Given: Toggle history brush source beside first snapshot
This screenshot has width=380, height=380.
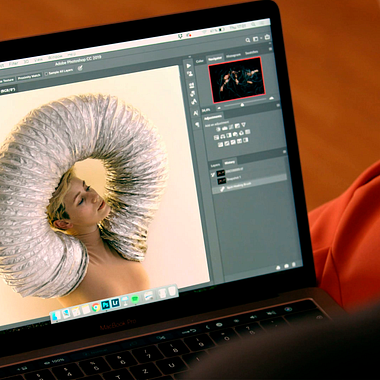Looking at the screenshot, I should click(213, 174).
